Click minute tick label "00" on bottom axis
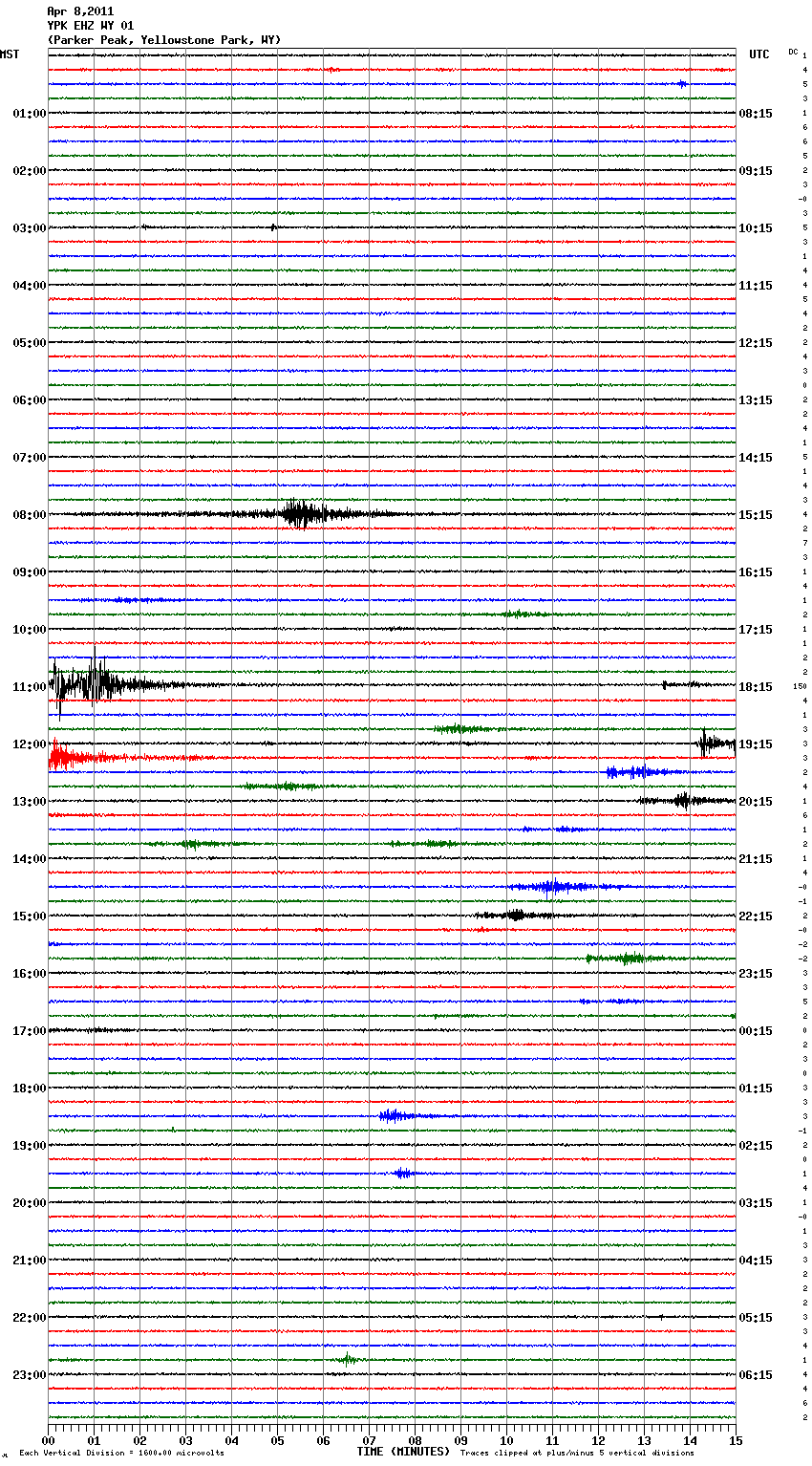The width and height of the screenshot is (812, 1466). (49, 1440)
